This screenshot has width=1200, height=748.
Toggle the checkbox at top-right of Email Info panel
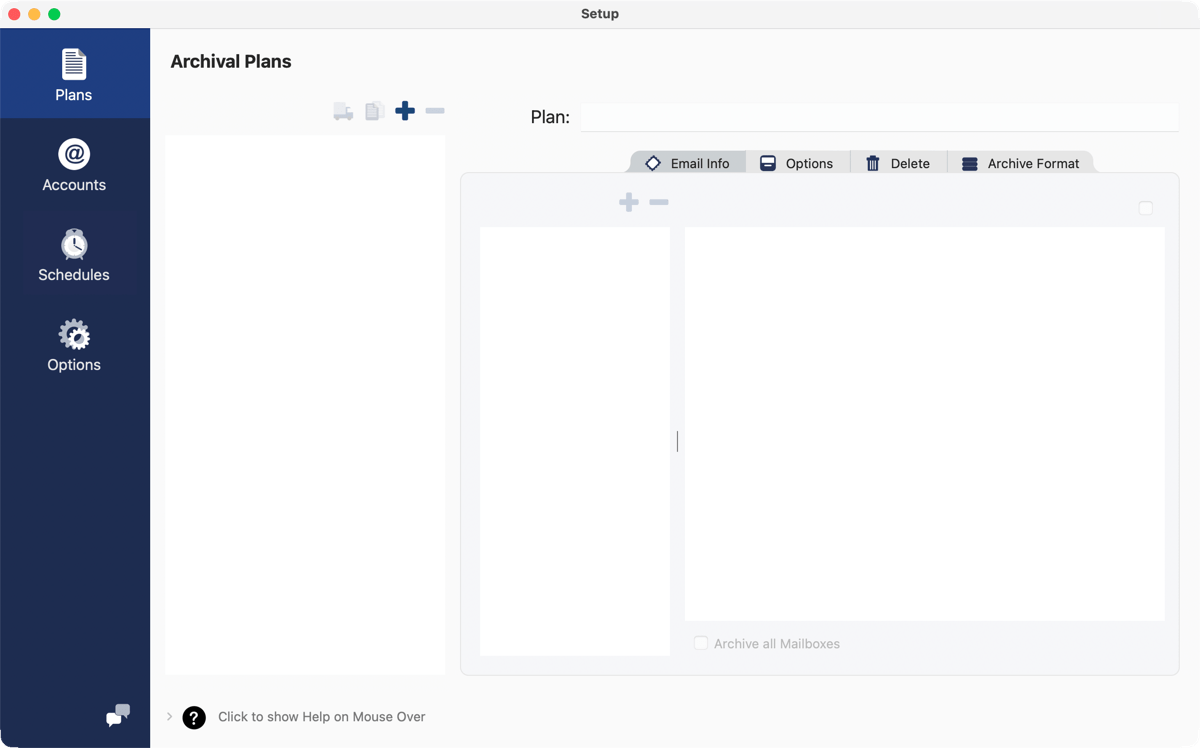[1146, 206]
